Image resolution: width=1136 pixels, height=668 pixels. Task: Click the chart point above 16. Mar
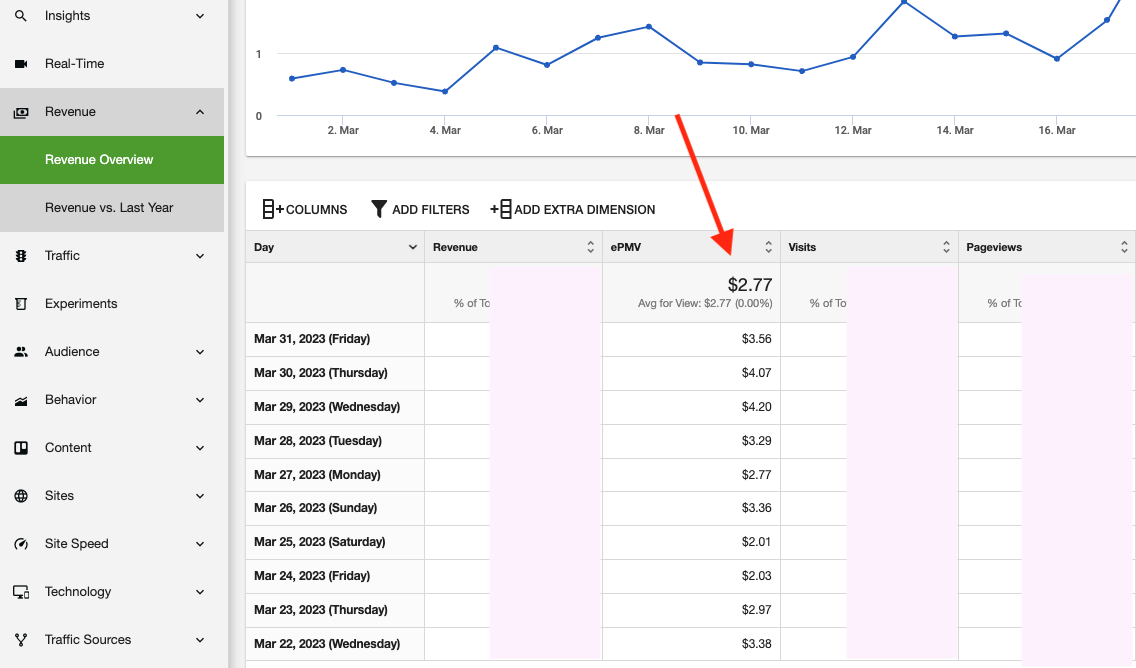point(1057,59)
